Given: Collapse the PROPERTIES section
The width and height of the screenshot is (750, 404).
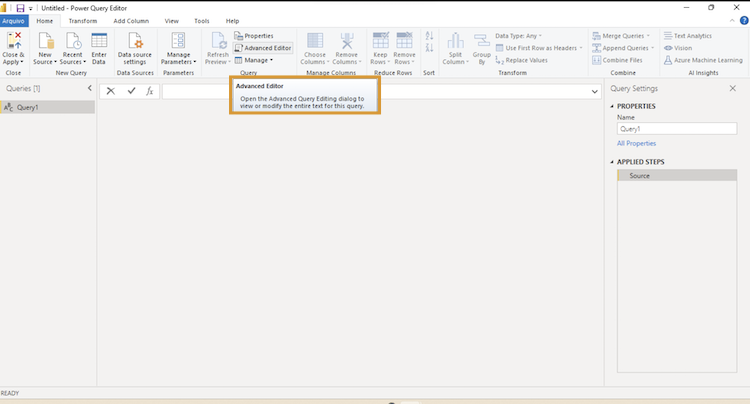Looking at the screenshot, I should point(612,106).
